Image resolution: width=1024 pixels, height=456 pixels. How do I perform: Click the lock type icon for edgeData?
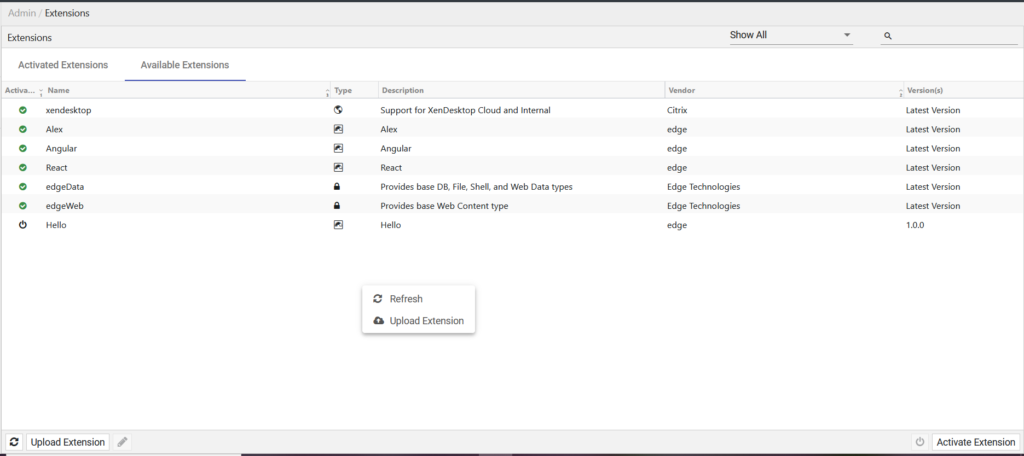[x=338, y=186]
